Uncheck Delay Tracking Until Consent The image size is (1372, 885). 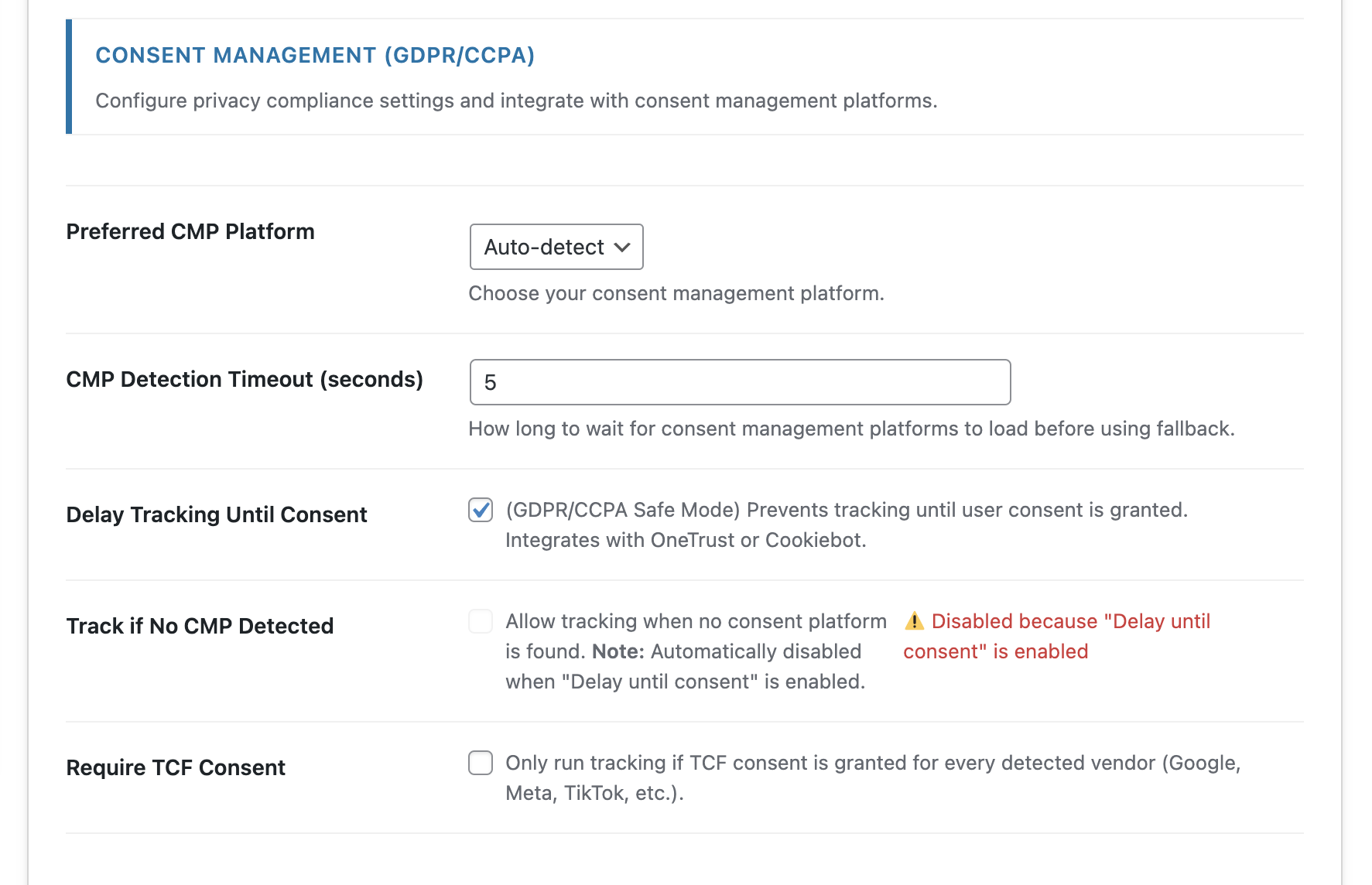[480, 510]
